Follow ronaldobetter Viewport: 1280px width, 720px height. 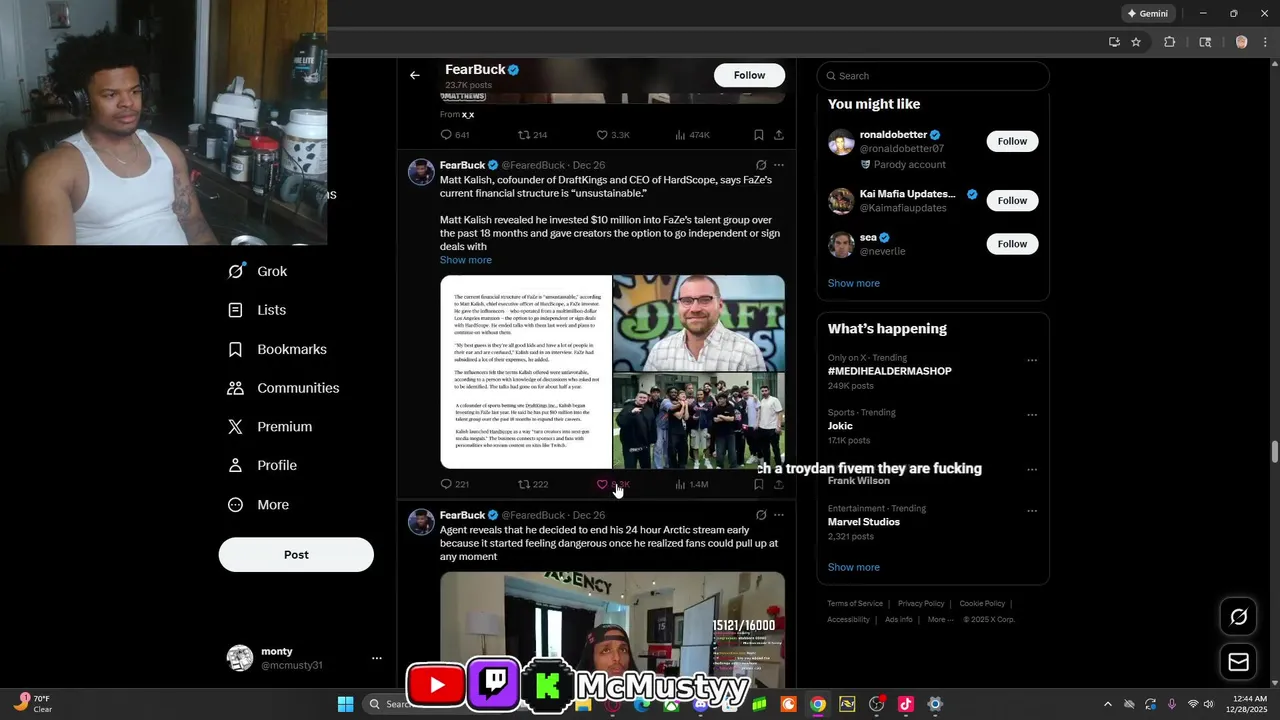click(1012, 141)
